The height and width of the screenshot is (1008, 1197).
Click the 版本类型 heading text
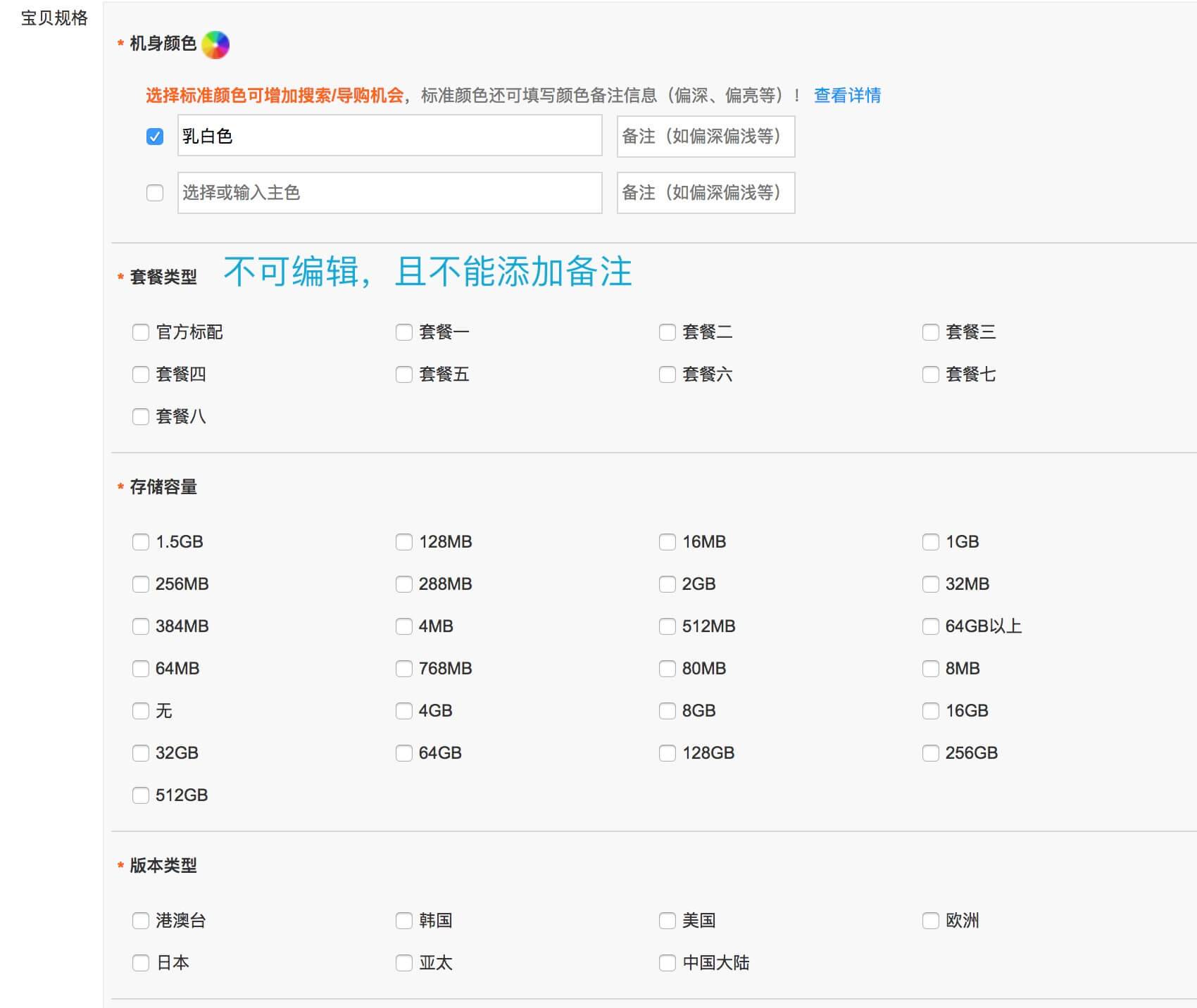pos(163,865)
